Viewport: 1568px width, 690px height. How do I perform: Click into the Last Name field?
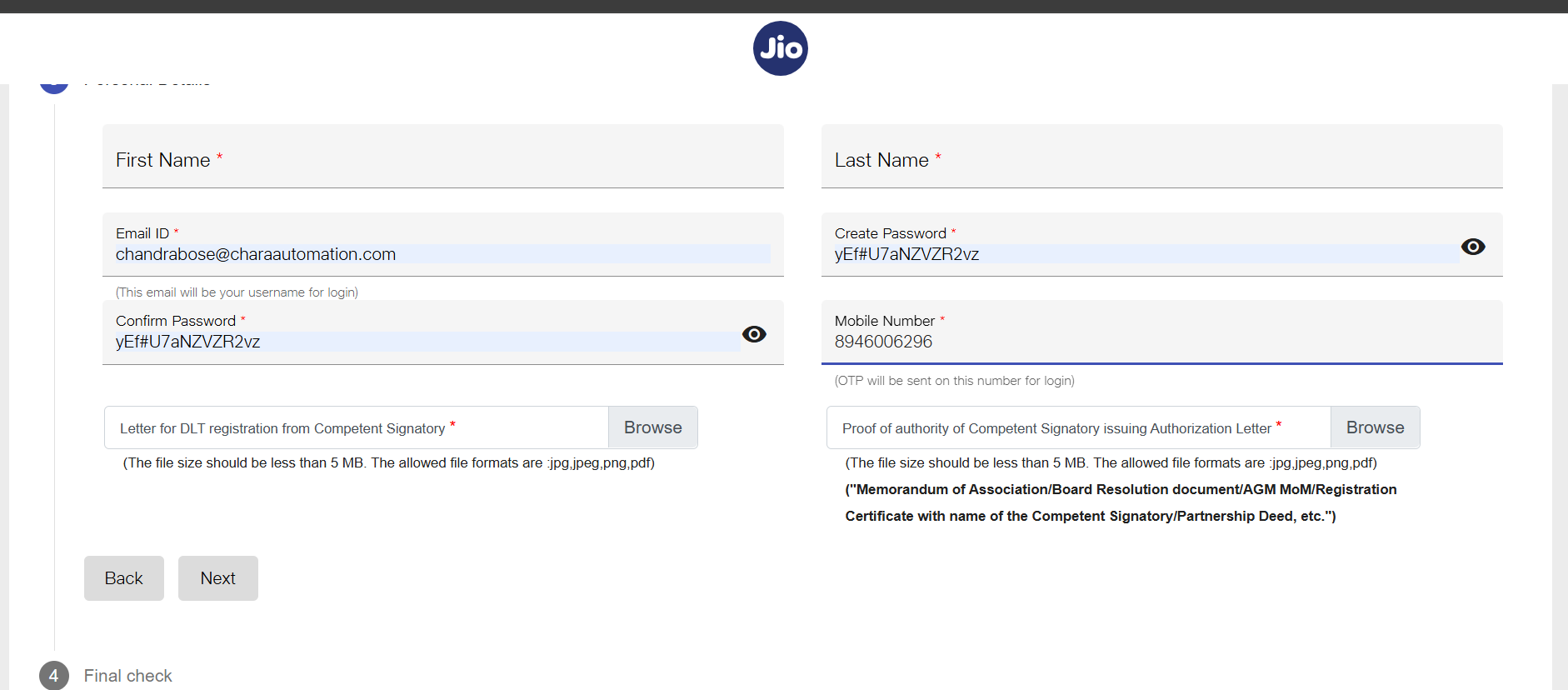click(x=1161, y=160)
